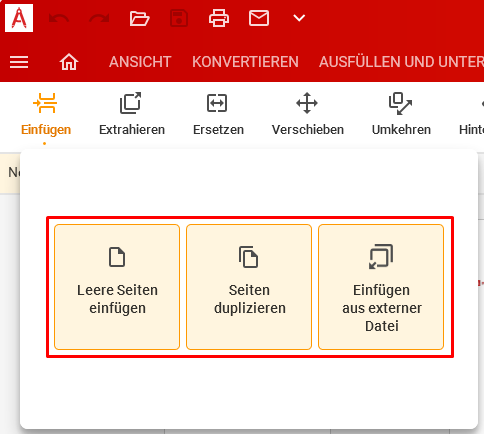Save the document using disk icon

(179, 18)
